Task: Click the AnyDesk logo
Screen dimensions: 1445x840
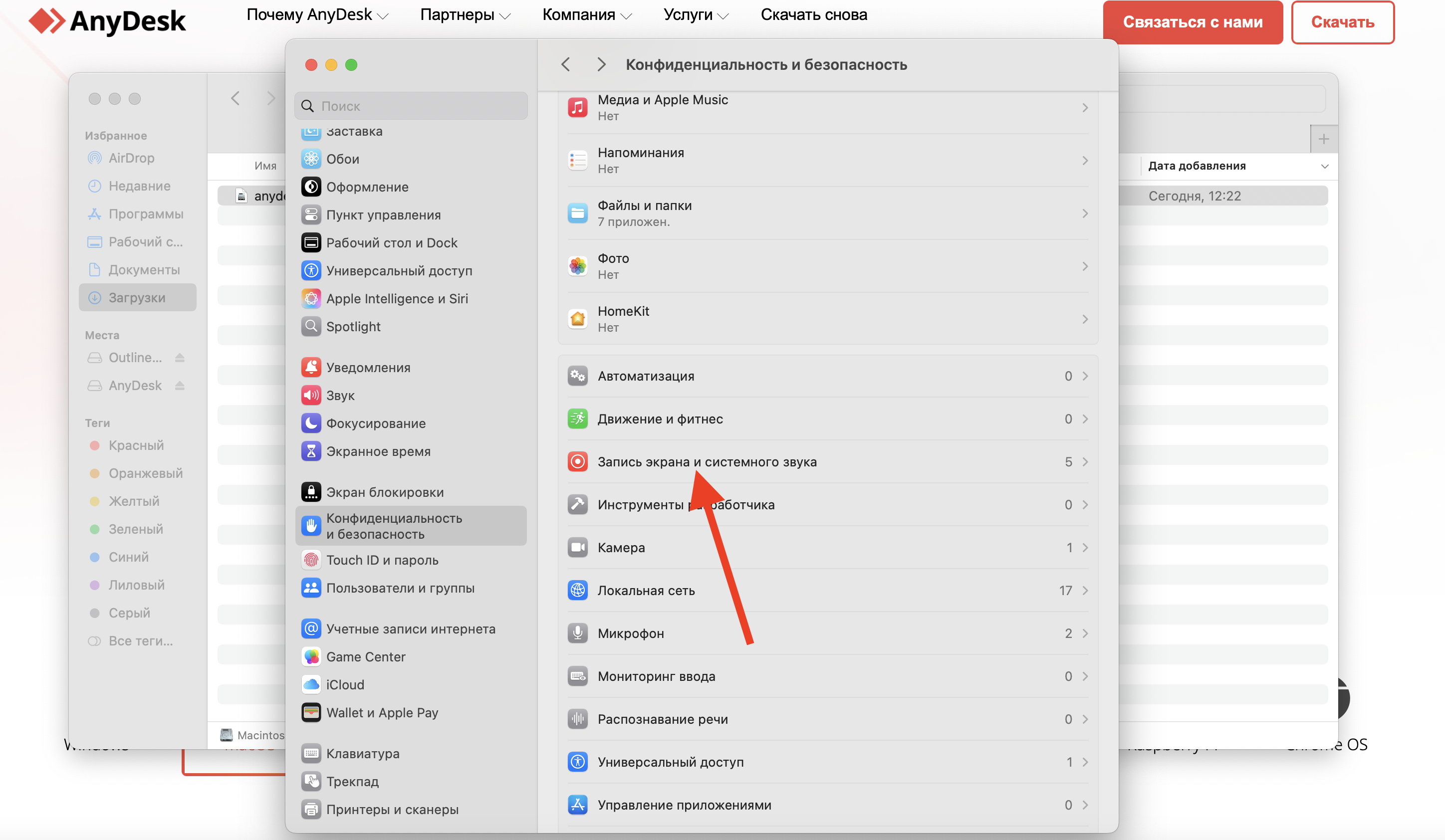Action: point(107,21)
